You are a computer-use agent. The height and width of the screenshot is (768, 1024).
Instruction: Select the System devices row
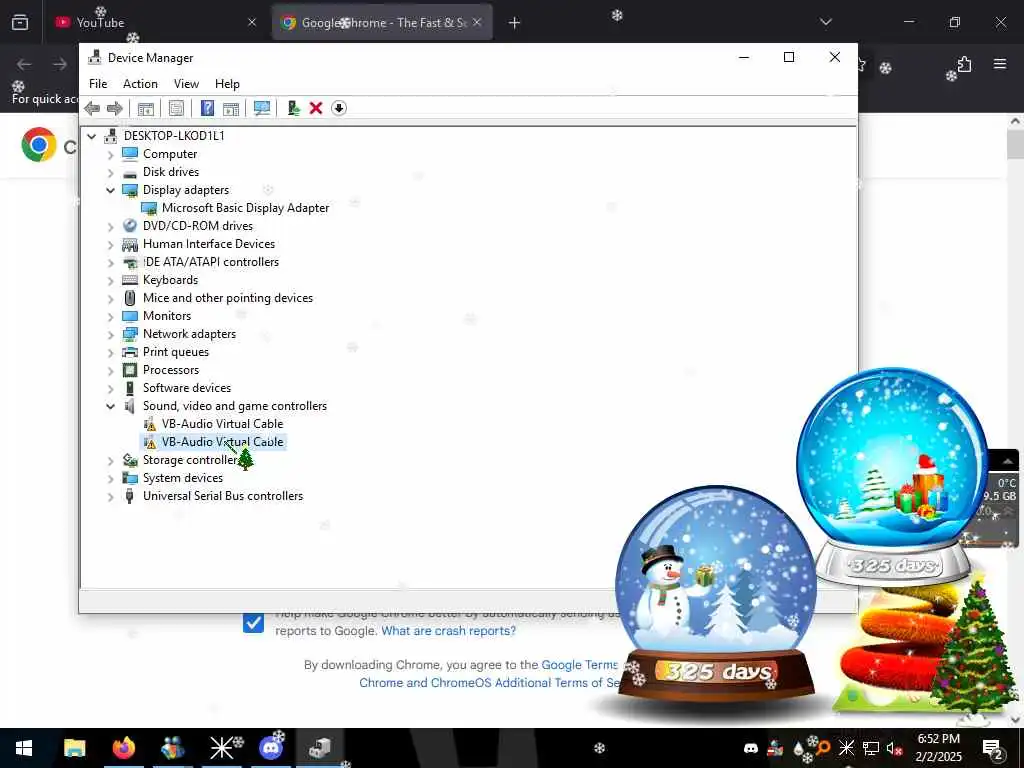coord(183,478)
